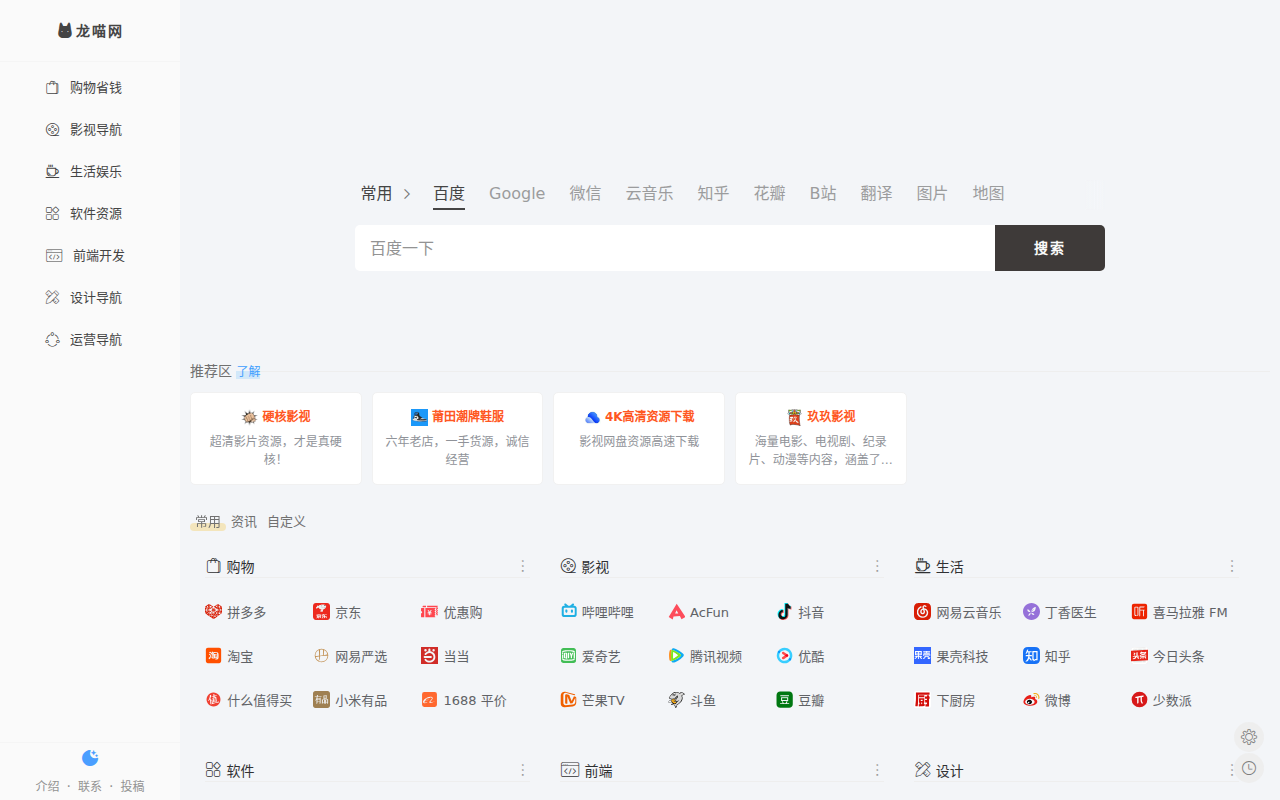Click the 当当 icon
1280x800 pixels.
429,656
